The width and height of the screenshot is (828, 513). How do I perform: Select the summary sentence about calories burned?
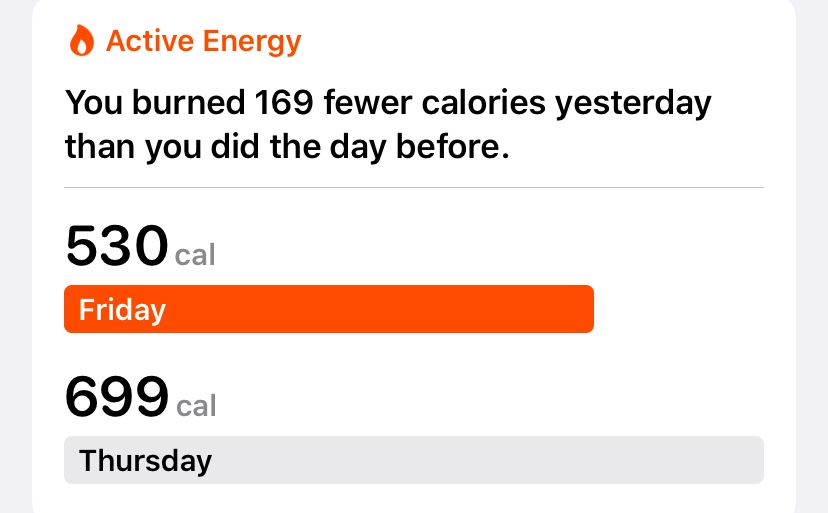(388, 124)
